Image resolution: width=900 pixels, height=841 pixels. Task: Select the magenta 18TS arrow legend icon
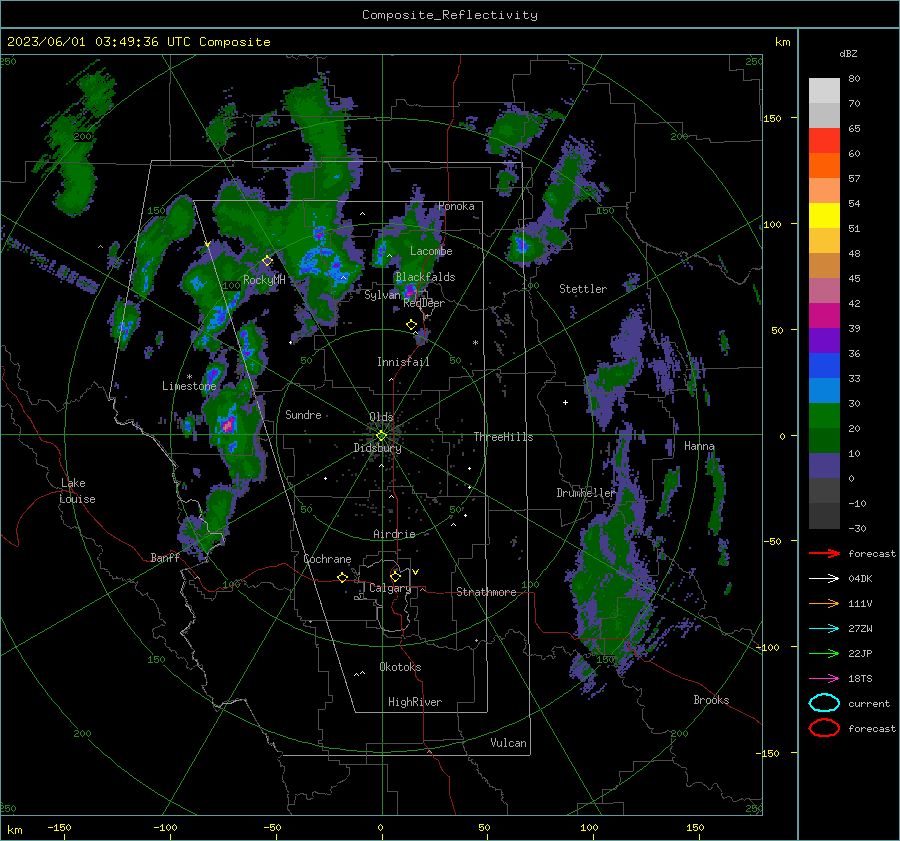824,679
